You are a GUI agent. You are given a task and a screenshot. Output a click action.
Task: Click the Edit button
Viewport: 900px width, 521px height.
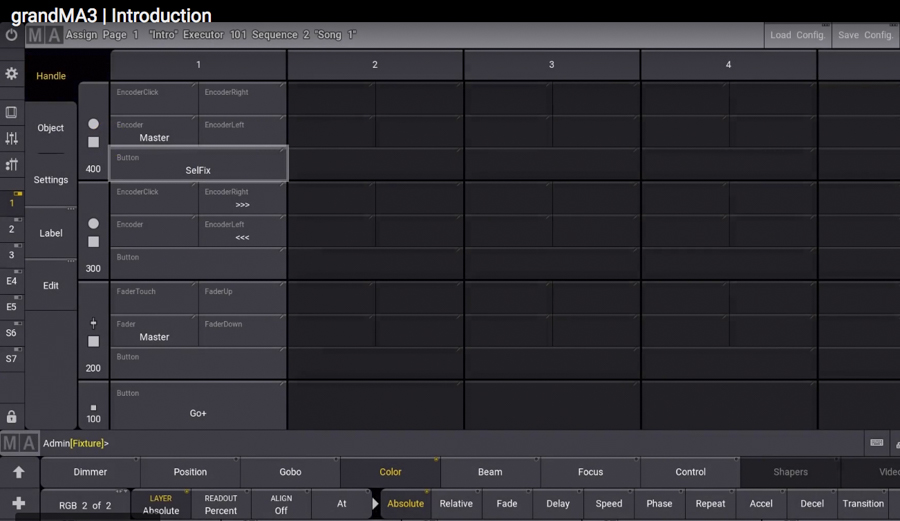[x=51, y=285]
